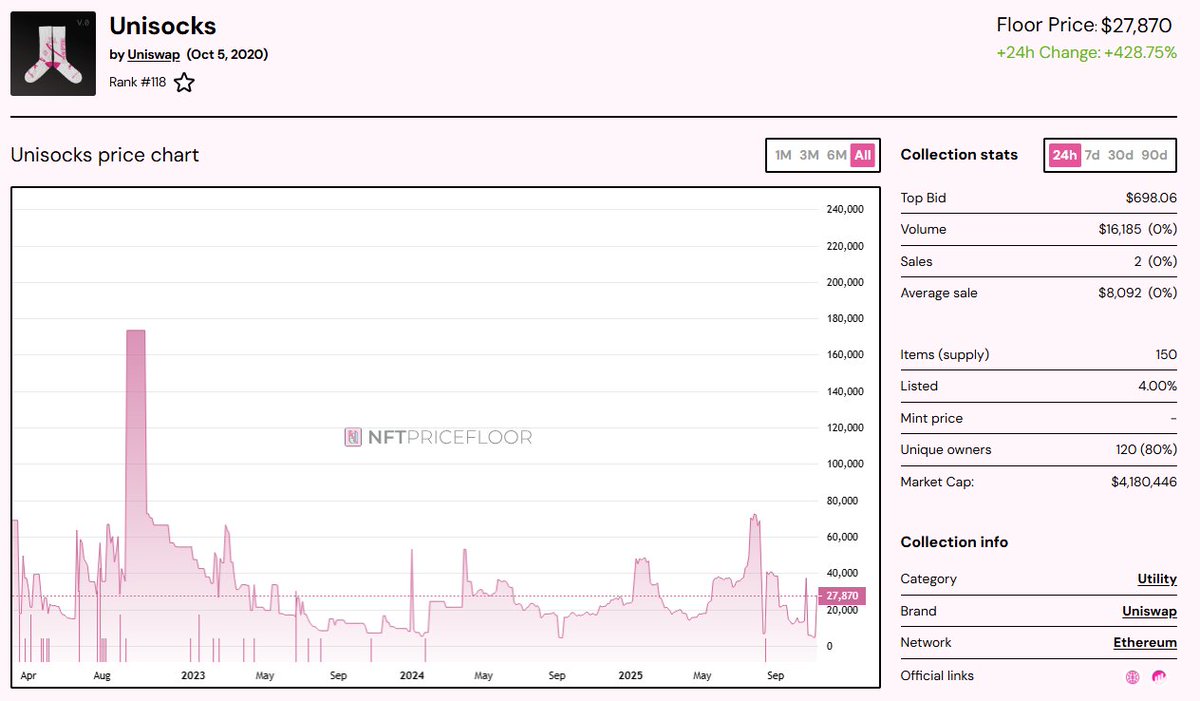The height and width of the screenshot is (701, 1200).
Task: Click the 2024 label on chart time axis
Action: coord(412,676)
